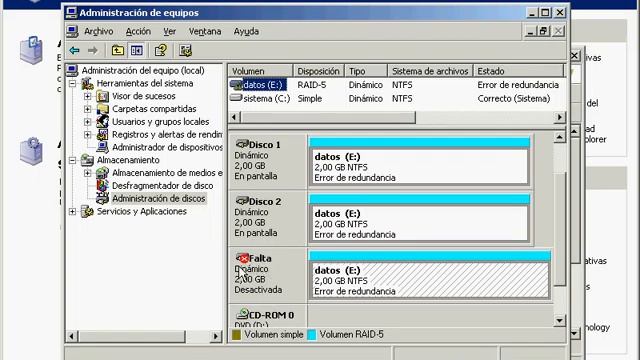Click the disk view scroll down arrow
The height and width of the screenshot is (360, 640).
coord(559,321)
